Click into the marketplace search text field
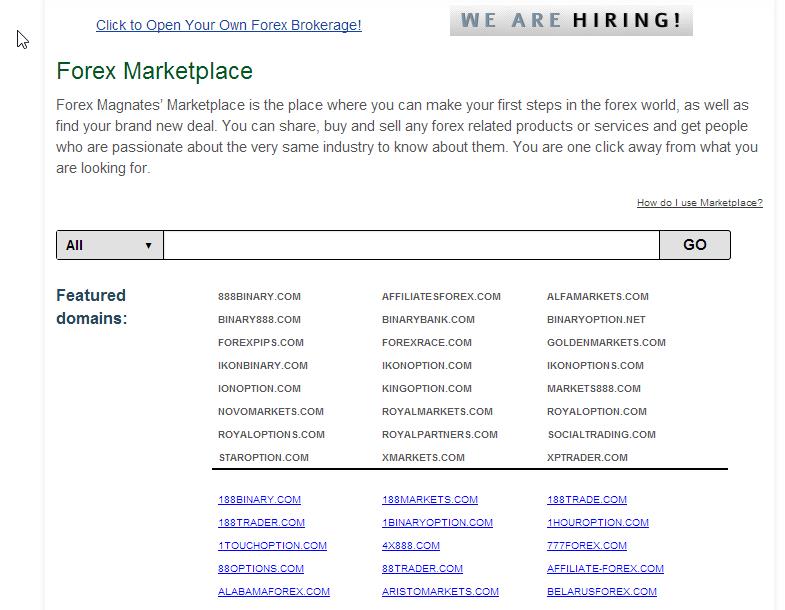This screenshot has height=610, width=785. (411, 245)
